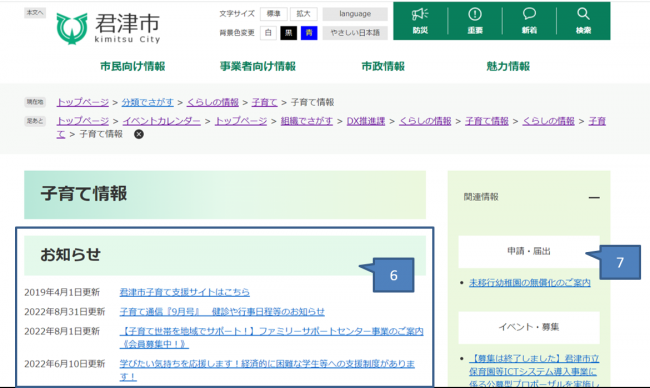Go to トップページ in current location breadcrumb
650x388 pixels.
coord(82,102)
